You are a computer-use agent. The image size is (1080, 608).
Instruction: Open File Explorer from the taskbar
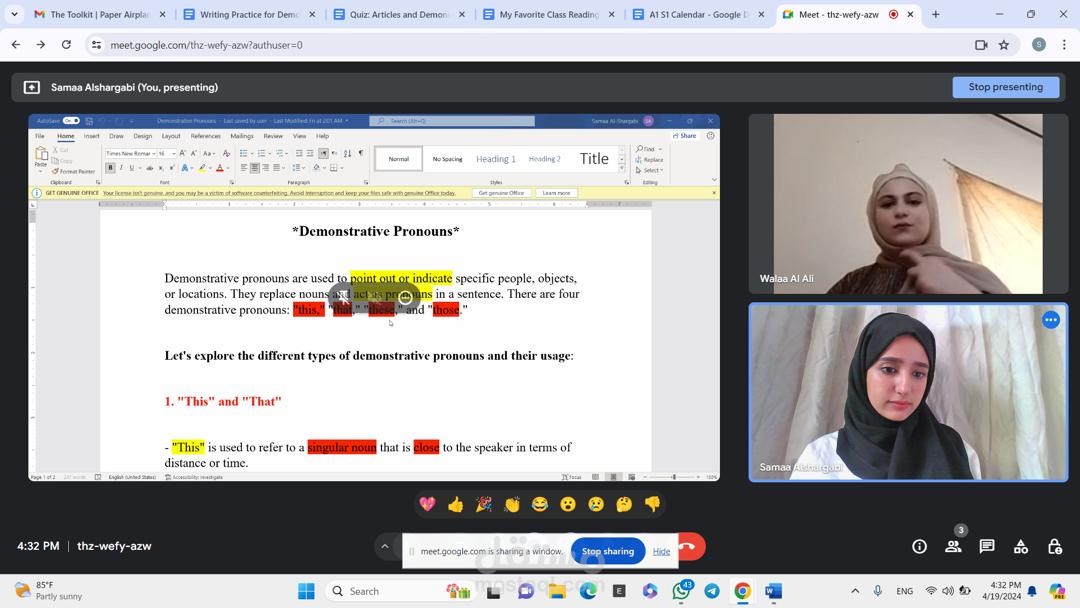tap(557, 591)
